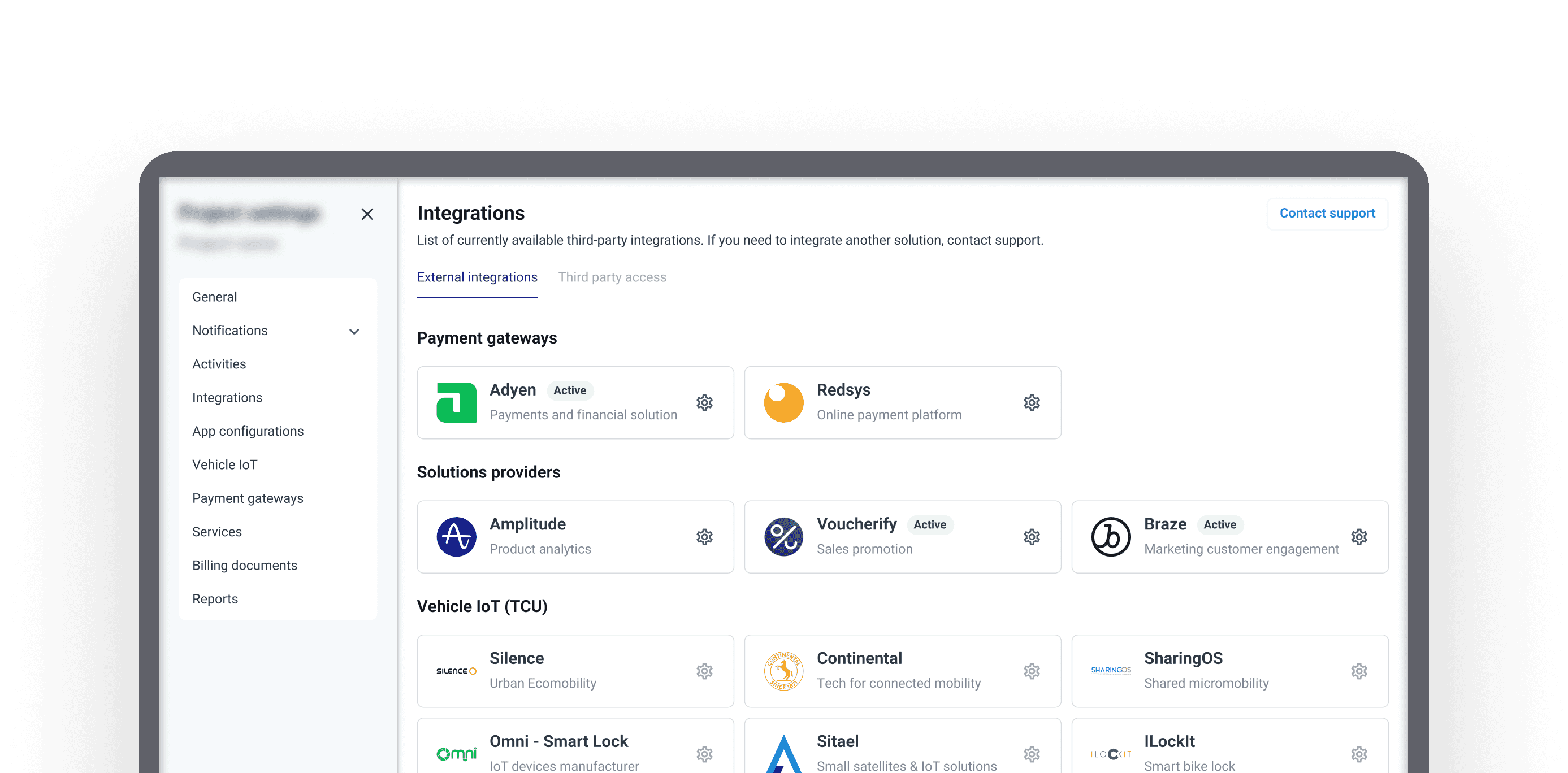
Task: Open Reports in sidebar
Action: pyautogui.click(x=215, y=598)
